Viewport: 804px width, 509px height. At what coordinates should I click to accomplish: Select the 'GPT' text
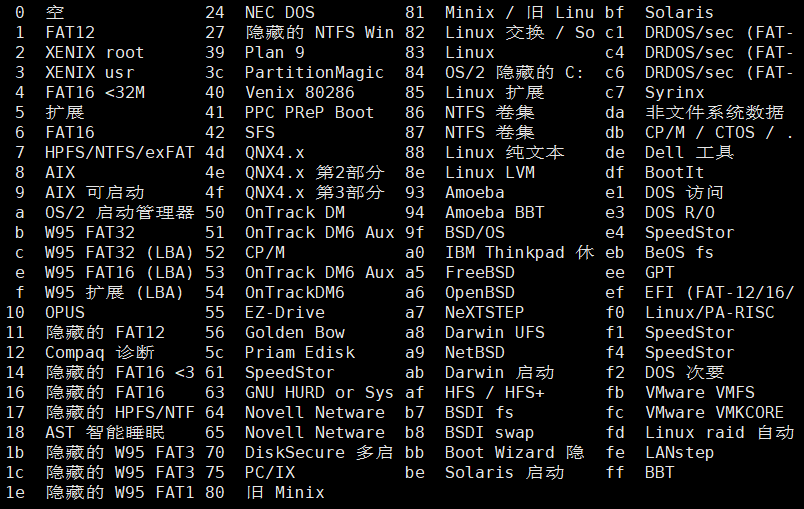(x=660, y=272)
